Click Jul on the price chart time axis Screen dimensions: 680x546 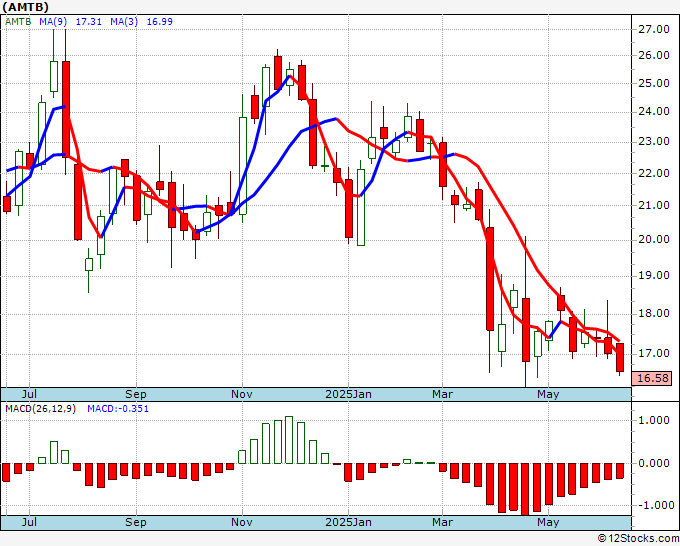29,394
